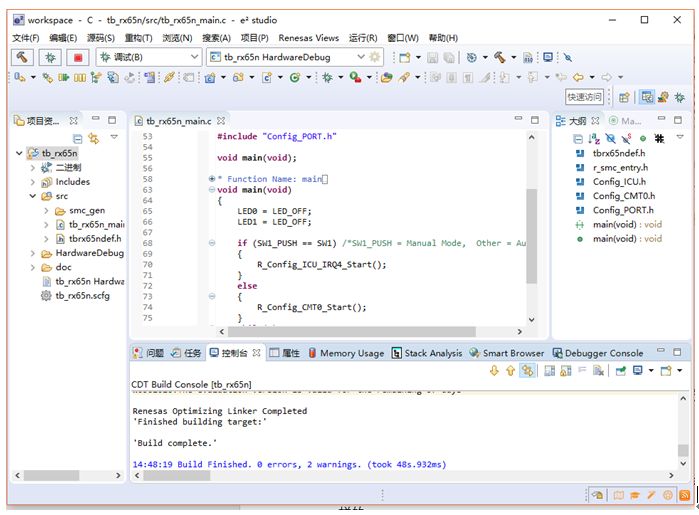
Task: Toggle Link with Editor in project explorer
Action: [94, 138]
